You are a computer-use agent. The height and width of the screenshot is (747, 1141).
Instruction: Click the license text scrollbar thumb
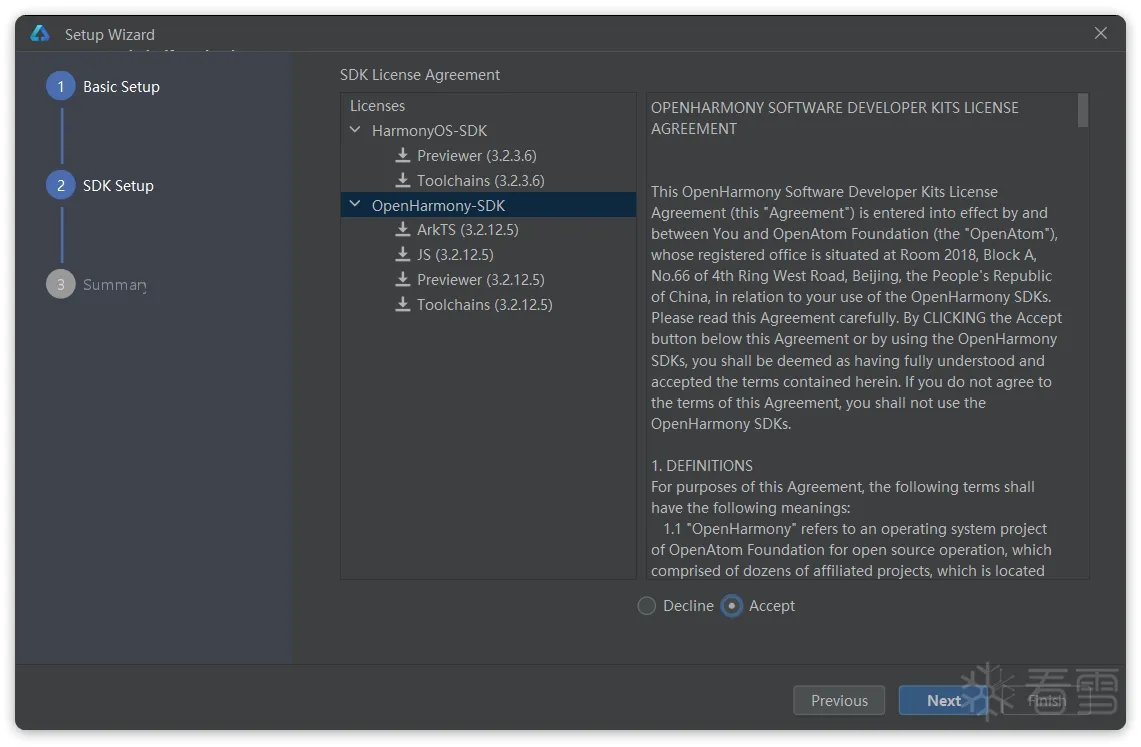[1083, 110]
